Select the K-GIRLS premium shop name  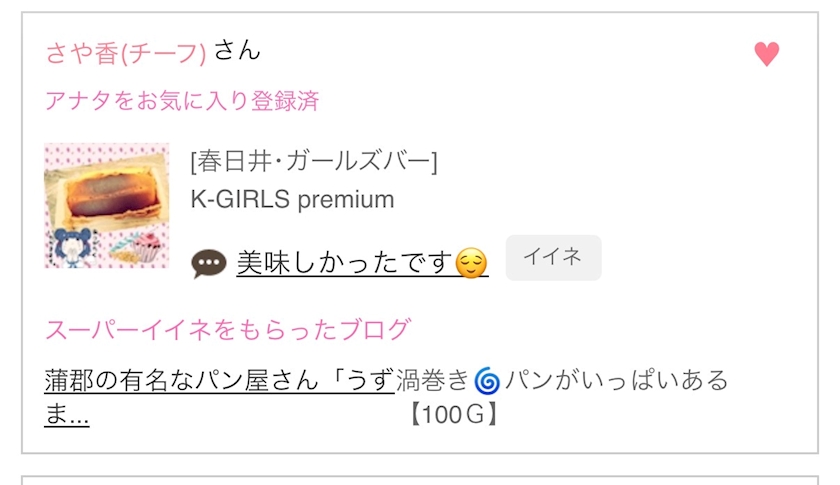tap(292, 199)
